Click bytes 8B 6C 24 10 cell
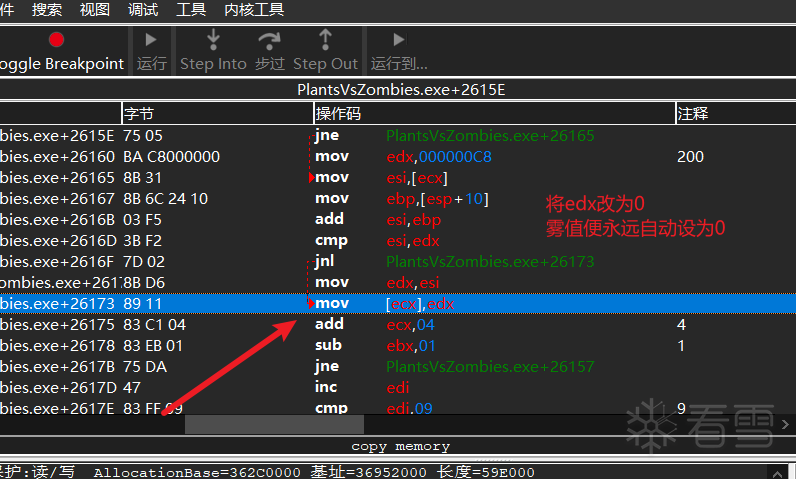This screenshot has height=479, width=796. click(x=165, y=198)
